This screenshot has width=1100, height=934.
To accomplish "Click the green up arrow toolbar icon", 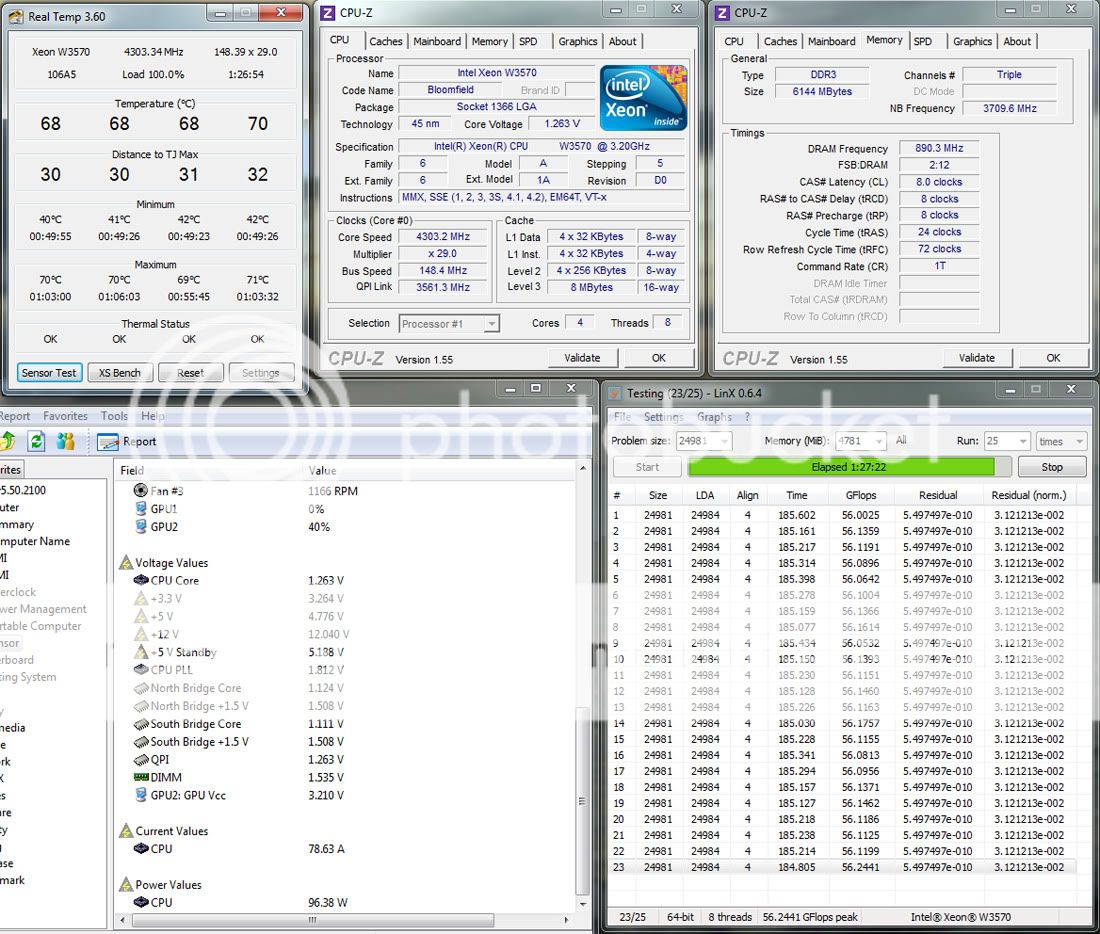I will (x=8, y=441).
